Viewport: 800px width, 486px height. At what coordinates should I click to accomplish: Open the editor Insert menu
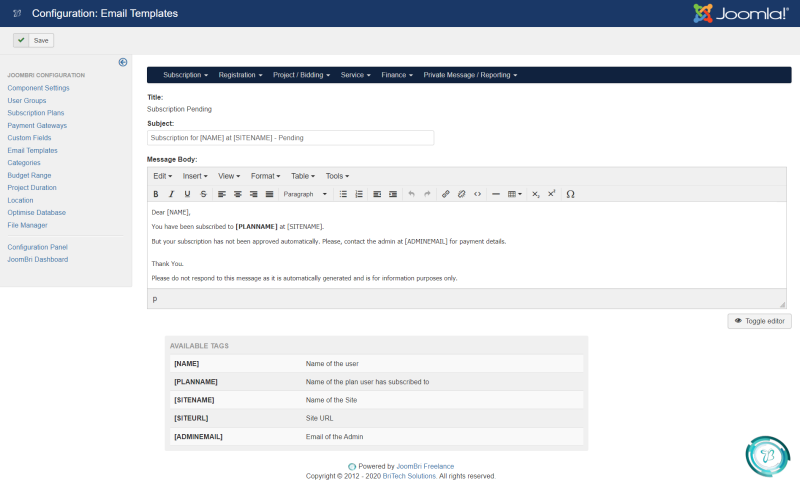pos(195,176)
